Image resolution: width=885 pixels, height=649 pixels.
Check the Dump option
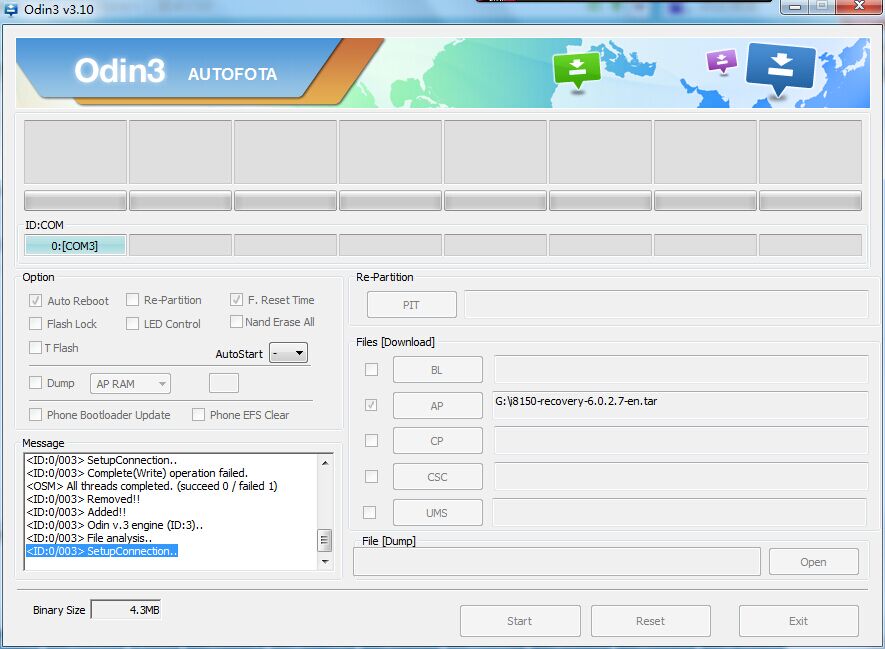36,383
